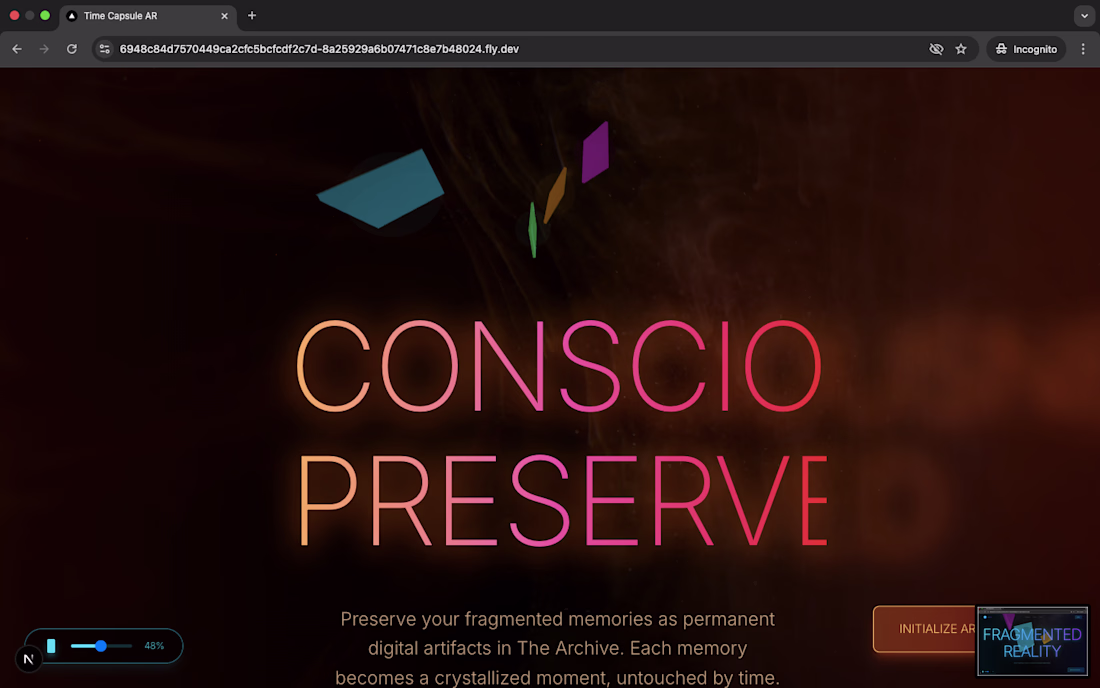Image resolution: width=1100 pixels, height=688 pixels.
Task: Open the Fragmented Reality preview thumbnail
Action: click(1033, 642)
